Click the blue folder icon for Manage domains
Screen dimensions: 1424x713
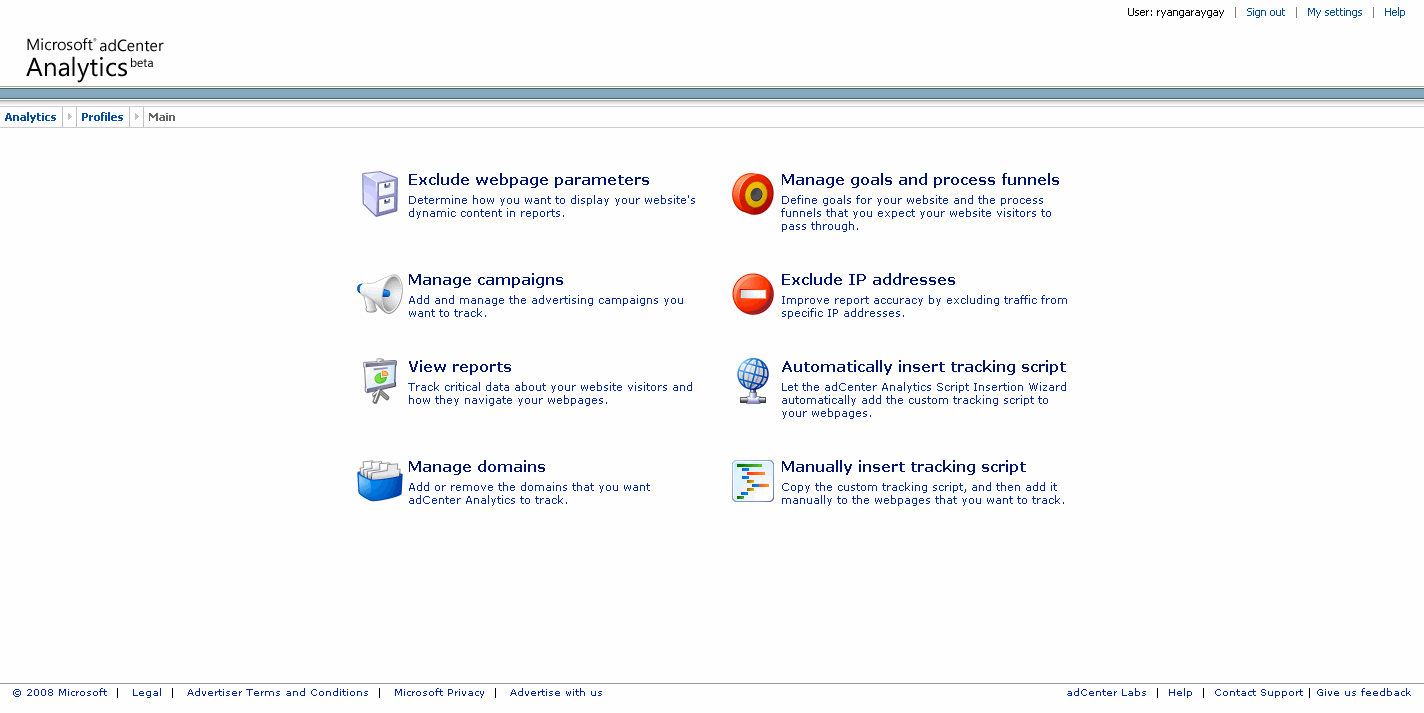pos(379,481)
